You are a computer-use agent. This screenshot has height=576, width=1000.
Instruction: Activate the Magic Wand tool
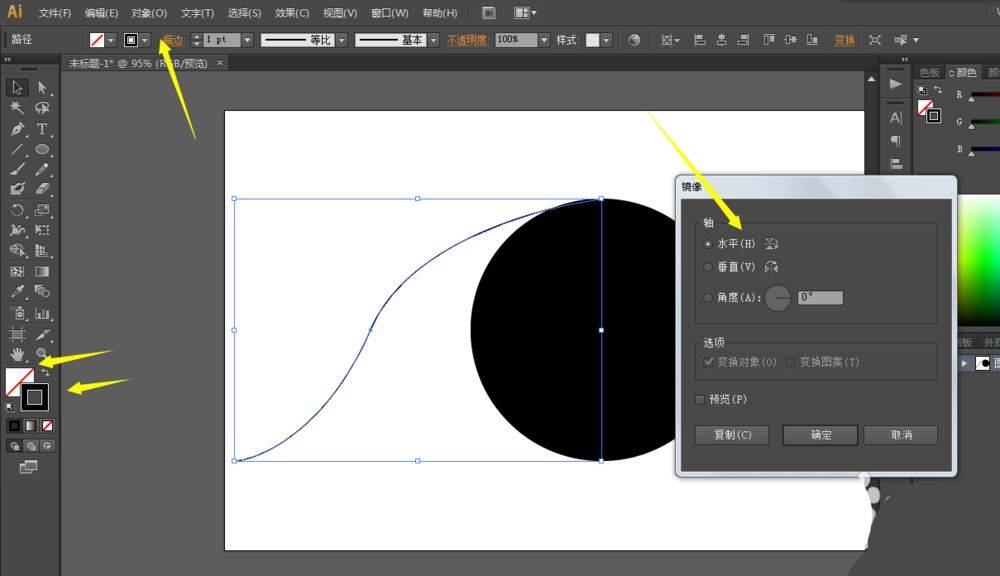(17, 108)
